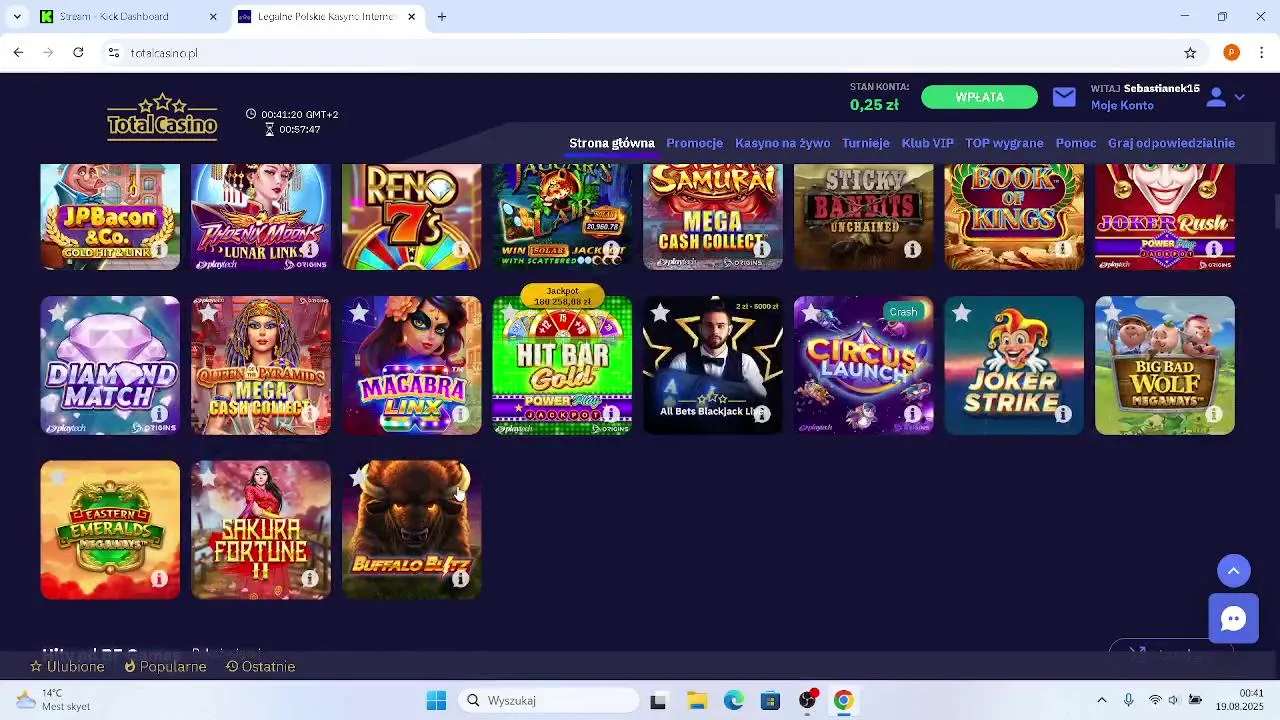
Task: Favorite Buffalo Blitz with its star
Action: (x=359, y=479)
